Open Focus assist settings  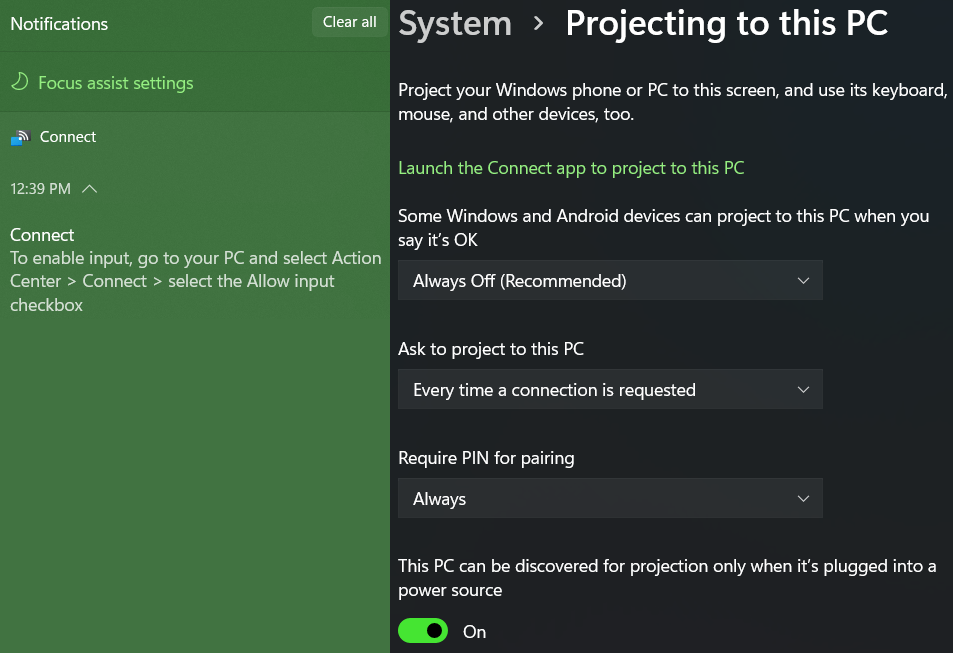click(x=115, y=83)
